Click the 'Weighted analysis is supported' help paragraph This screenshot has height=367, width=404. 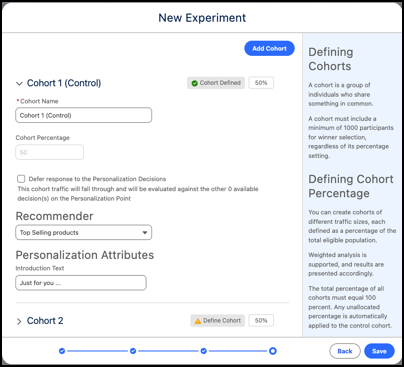tap(346, 264)
